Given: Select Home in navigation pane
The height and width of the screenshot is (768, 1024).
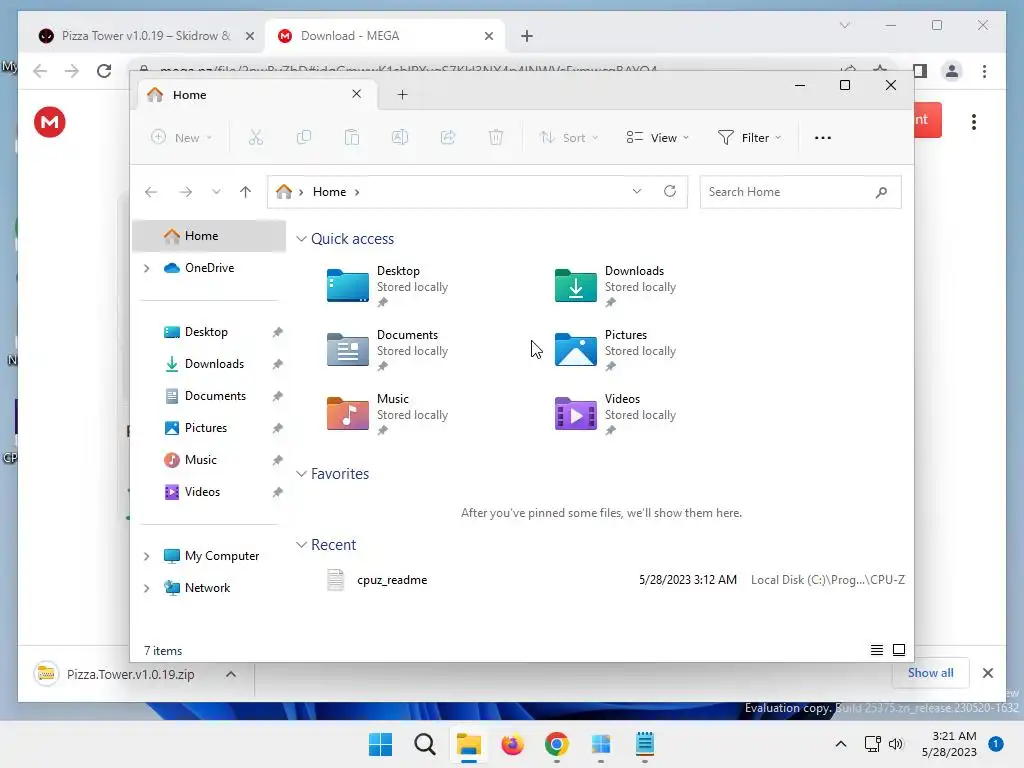Looking at the screenshot, I should click(x=209, y=236).
